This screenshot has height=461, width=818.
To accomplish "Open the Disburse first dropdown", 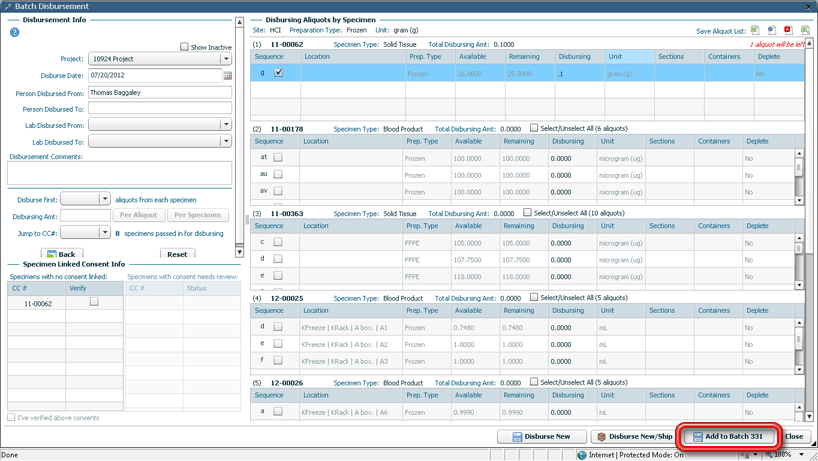I will (105, 199).
